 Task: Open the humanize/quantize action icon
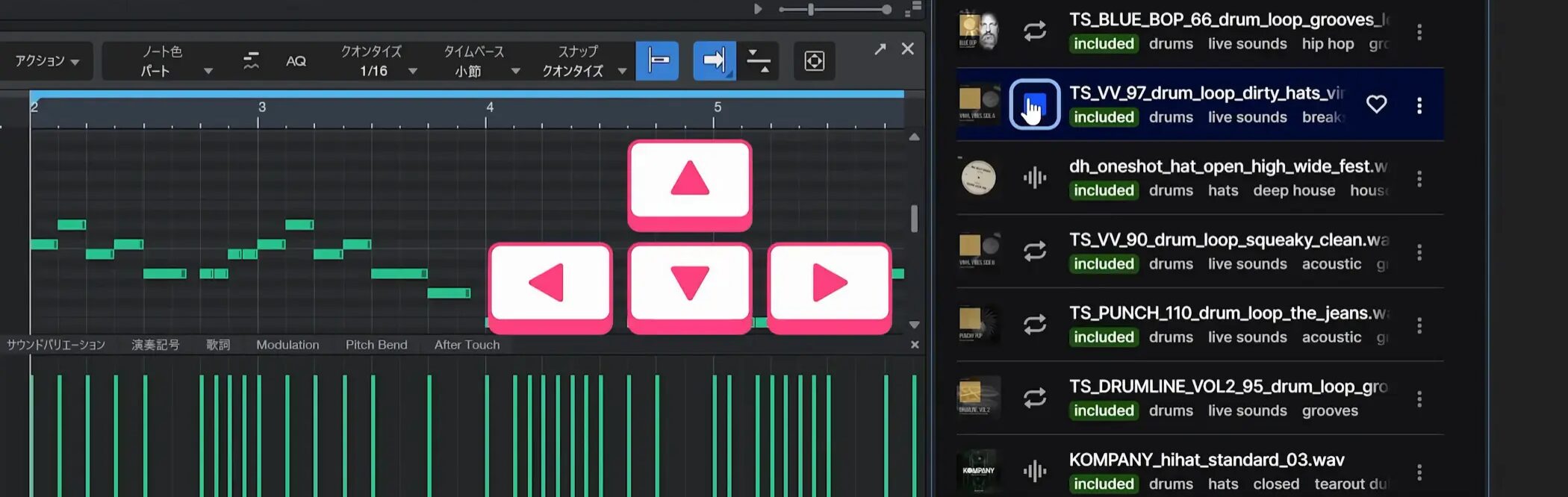coord(251,61)
